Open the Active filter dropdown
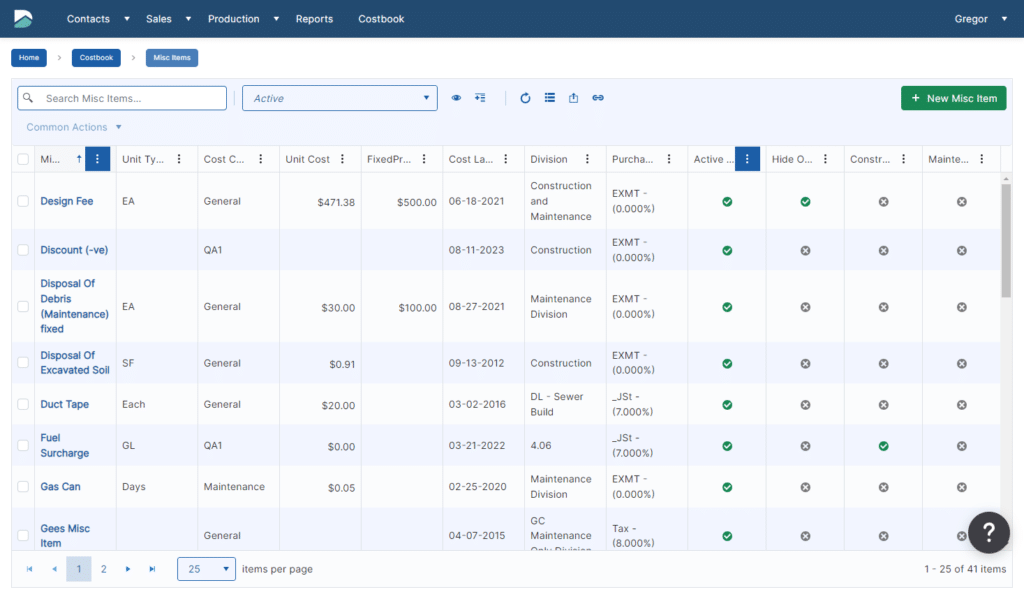Screen dimensions: 1024x599 tap(339, 98)
